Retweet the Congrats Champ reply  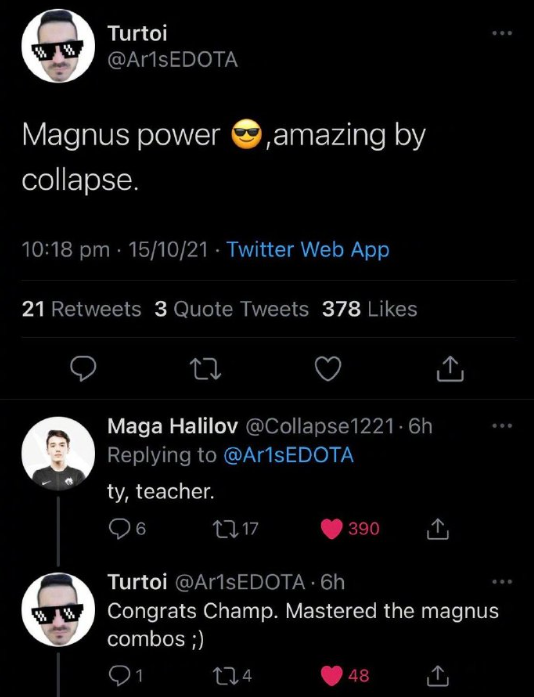point(233,675)
